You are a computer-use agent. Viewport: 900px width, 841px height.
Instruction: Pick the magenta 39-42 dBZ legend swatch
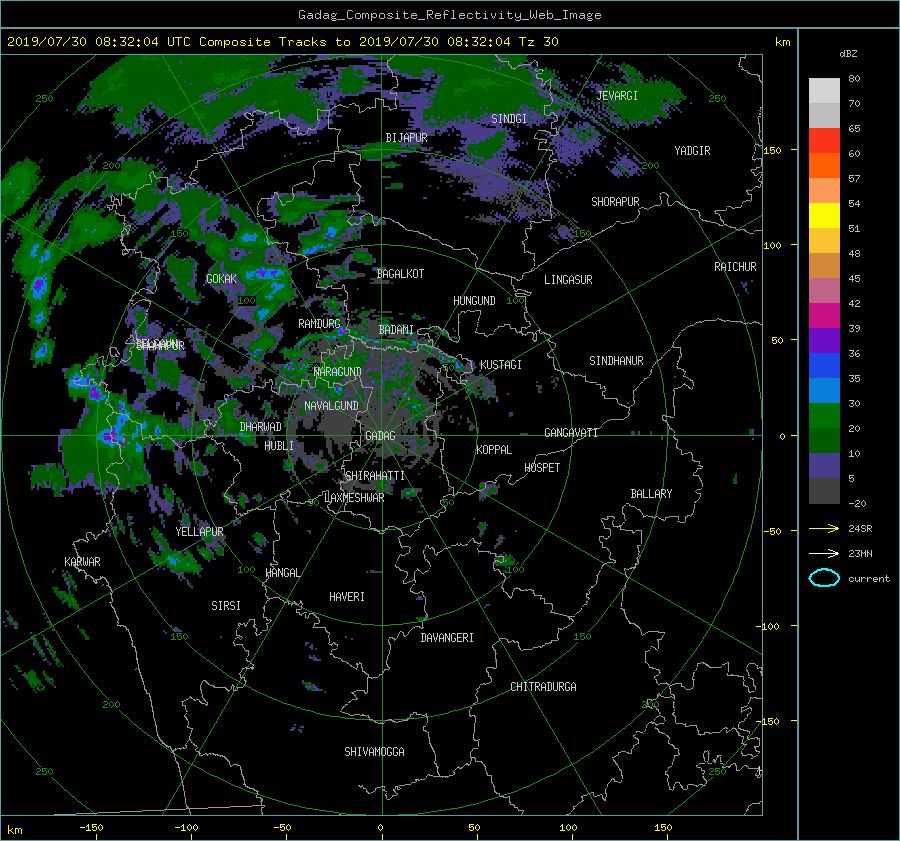(824, 316)
